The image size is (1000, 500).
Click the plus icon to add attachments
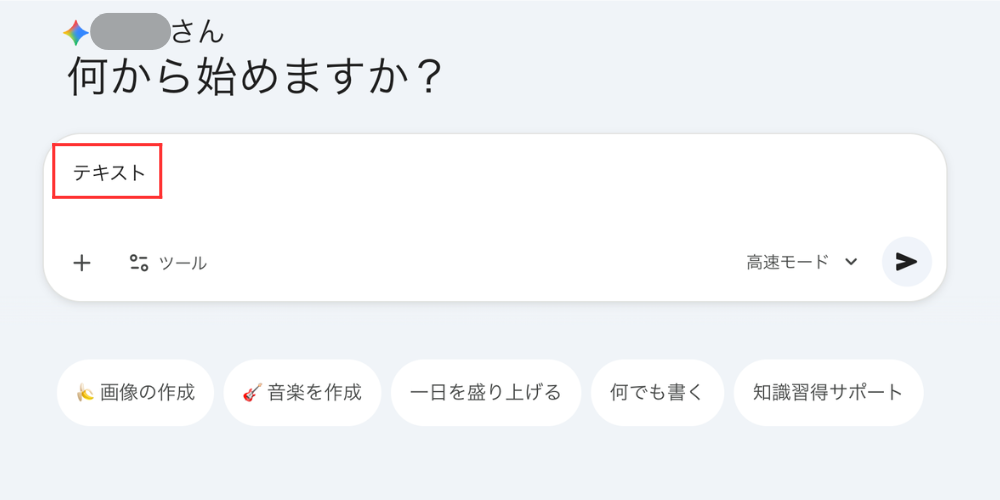[x=82, y=263]
